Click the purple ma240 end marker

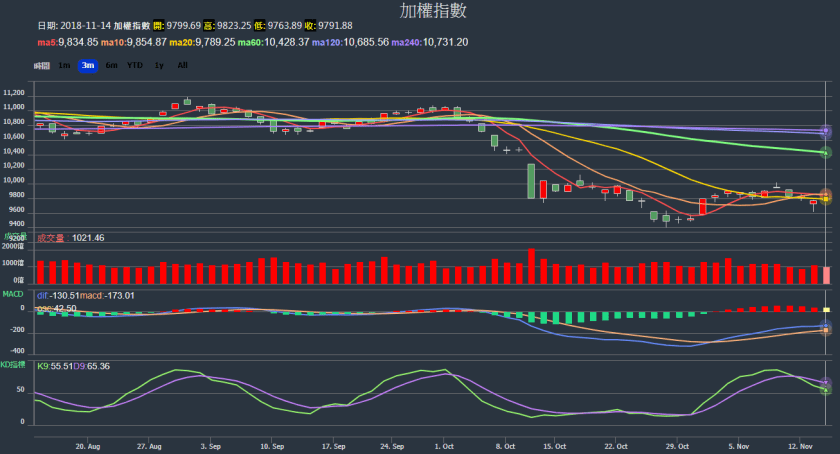click(x=826, y=131)
